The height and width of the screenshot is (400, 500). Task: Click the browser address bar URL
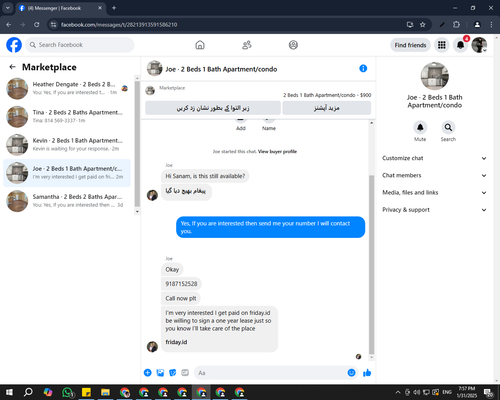tap(119, 25)
